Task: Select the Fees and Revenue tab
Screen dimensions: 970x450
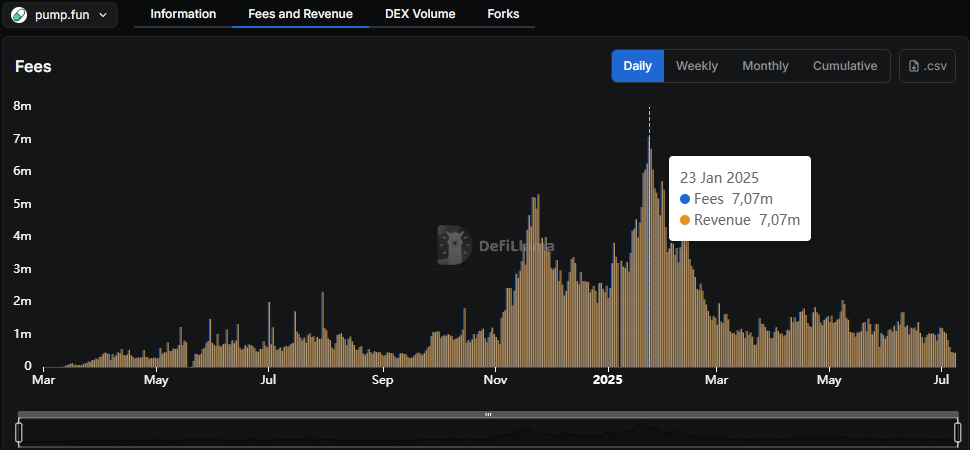Action: tap(300, 14)
